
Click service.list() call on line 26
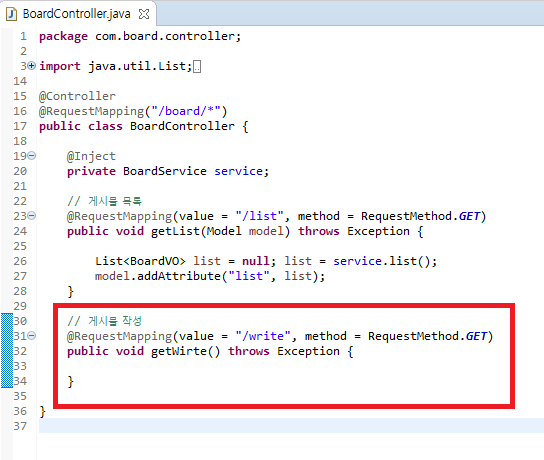click(382, 261)
